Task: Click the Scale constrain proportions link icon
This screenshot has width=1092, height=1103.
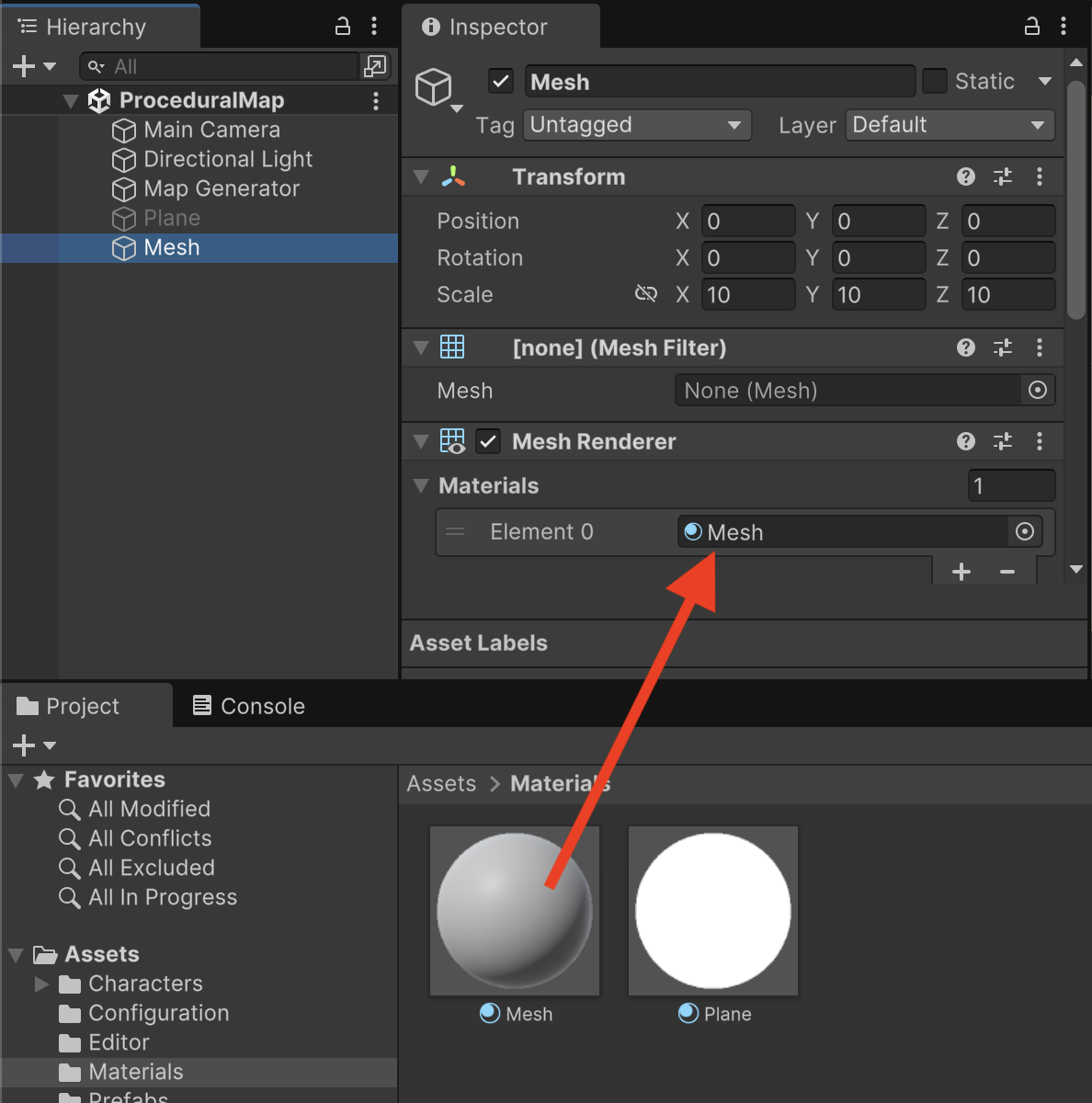Action: [x=646, y=294]
